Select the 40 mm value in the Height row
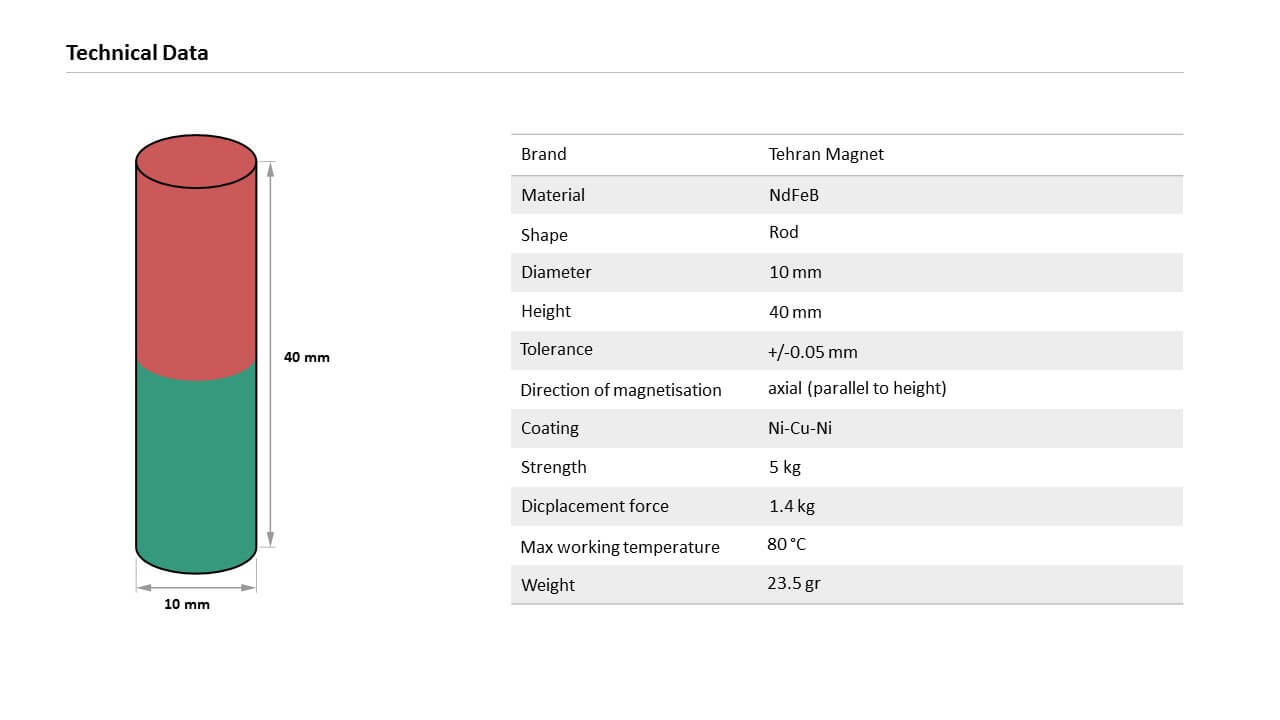 [x=795, y=312]
